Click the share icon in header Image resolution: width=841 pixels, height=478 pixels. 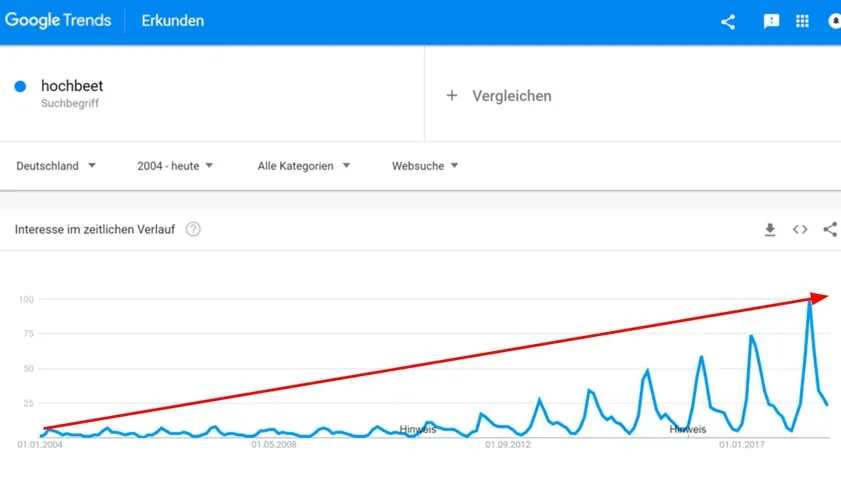point(728,21)
